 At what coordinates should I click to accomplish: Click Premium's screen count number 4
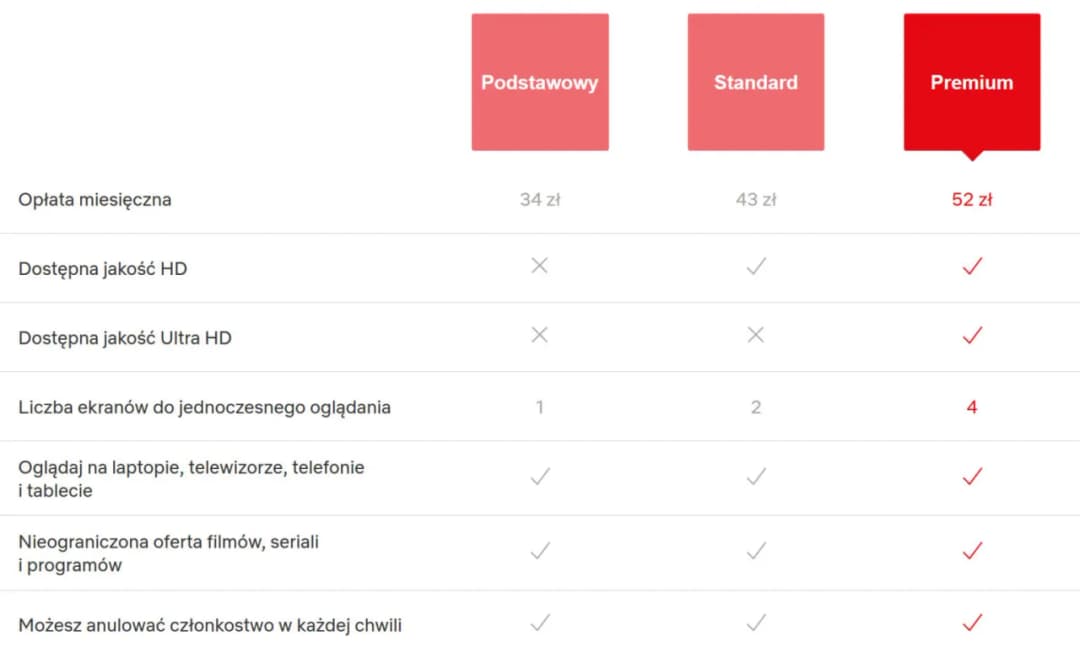tap(972, 407)
